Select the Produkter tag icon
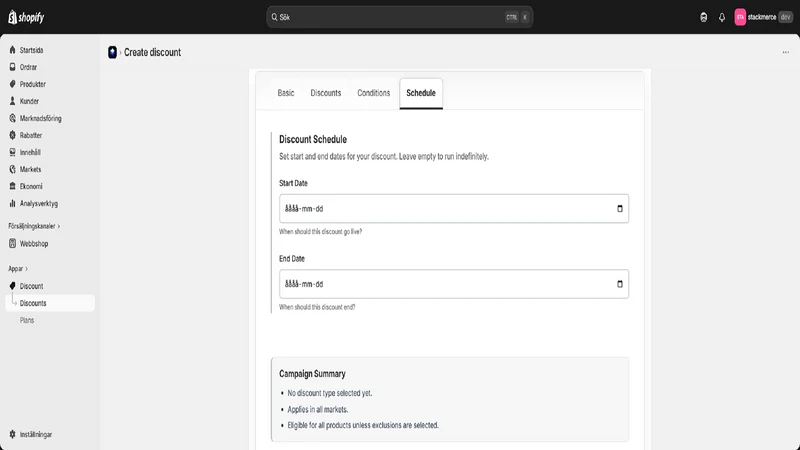The width and height of the screenshot is (800, 450). tap(12, 84)
